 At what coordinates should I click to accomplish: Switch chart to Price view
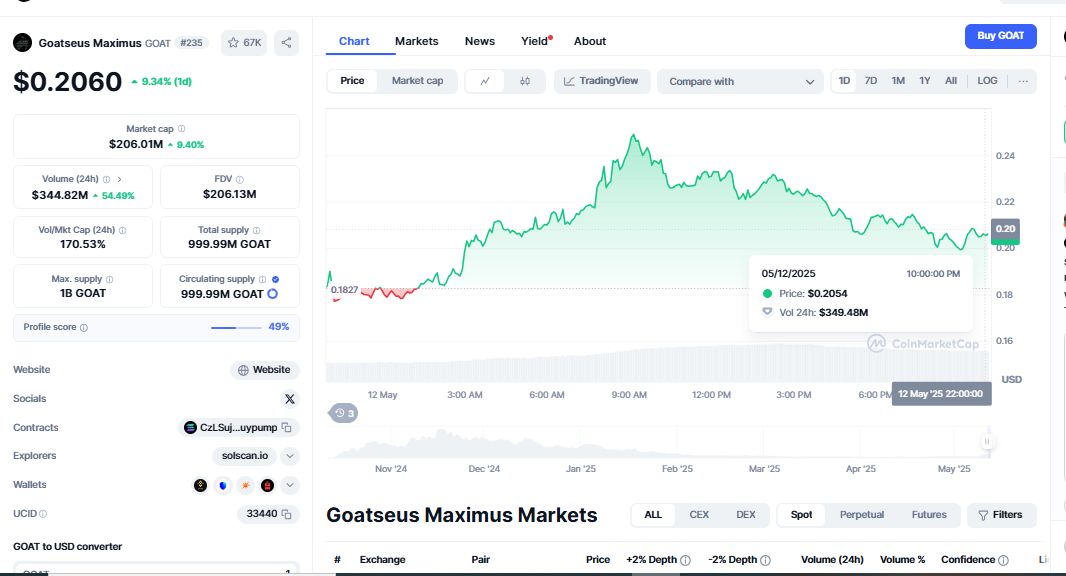point(352,81)
